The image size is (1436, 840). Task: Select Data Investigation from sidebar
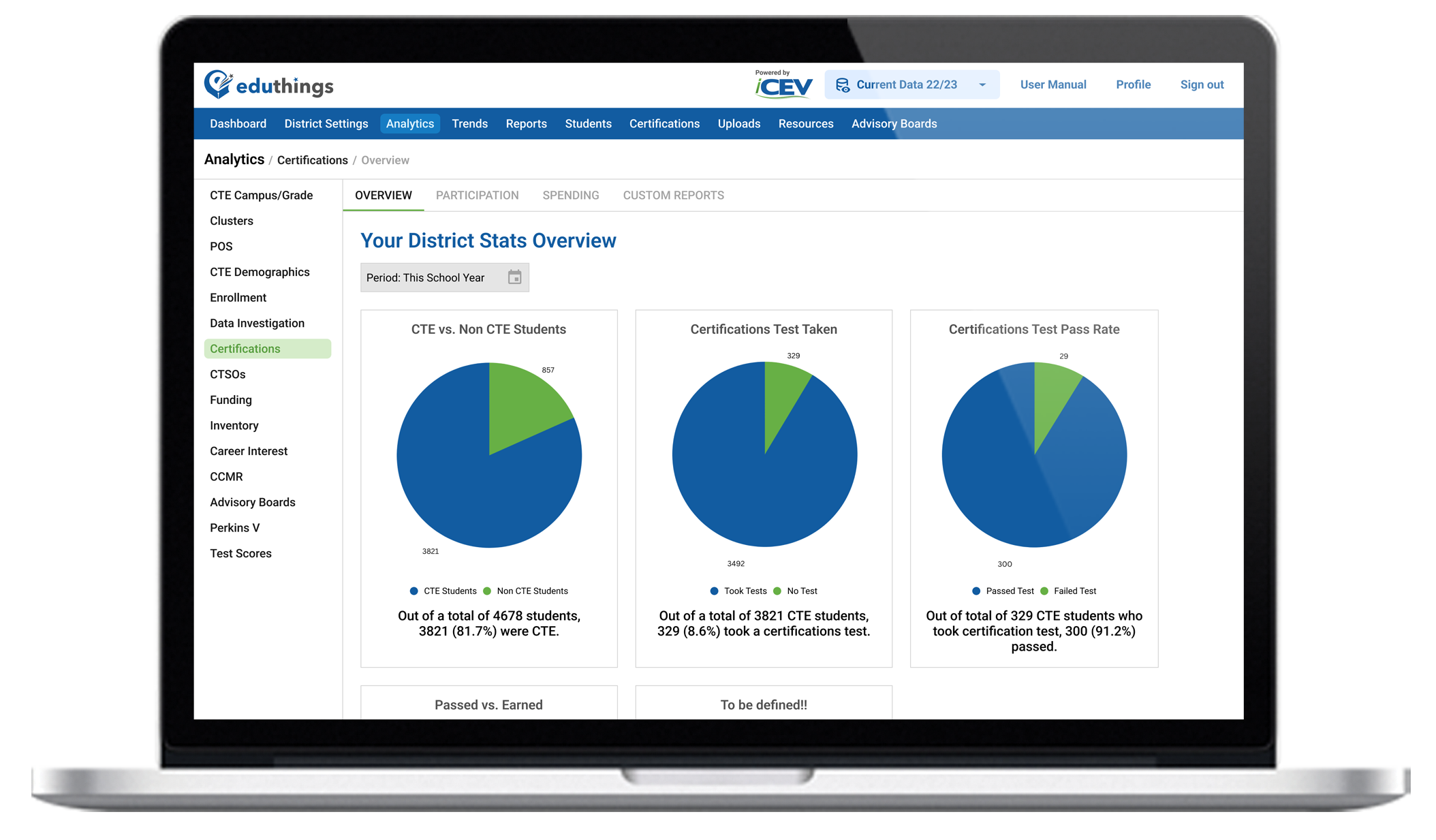click(x=255, y=322)
